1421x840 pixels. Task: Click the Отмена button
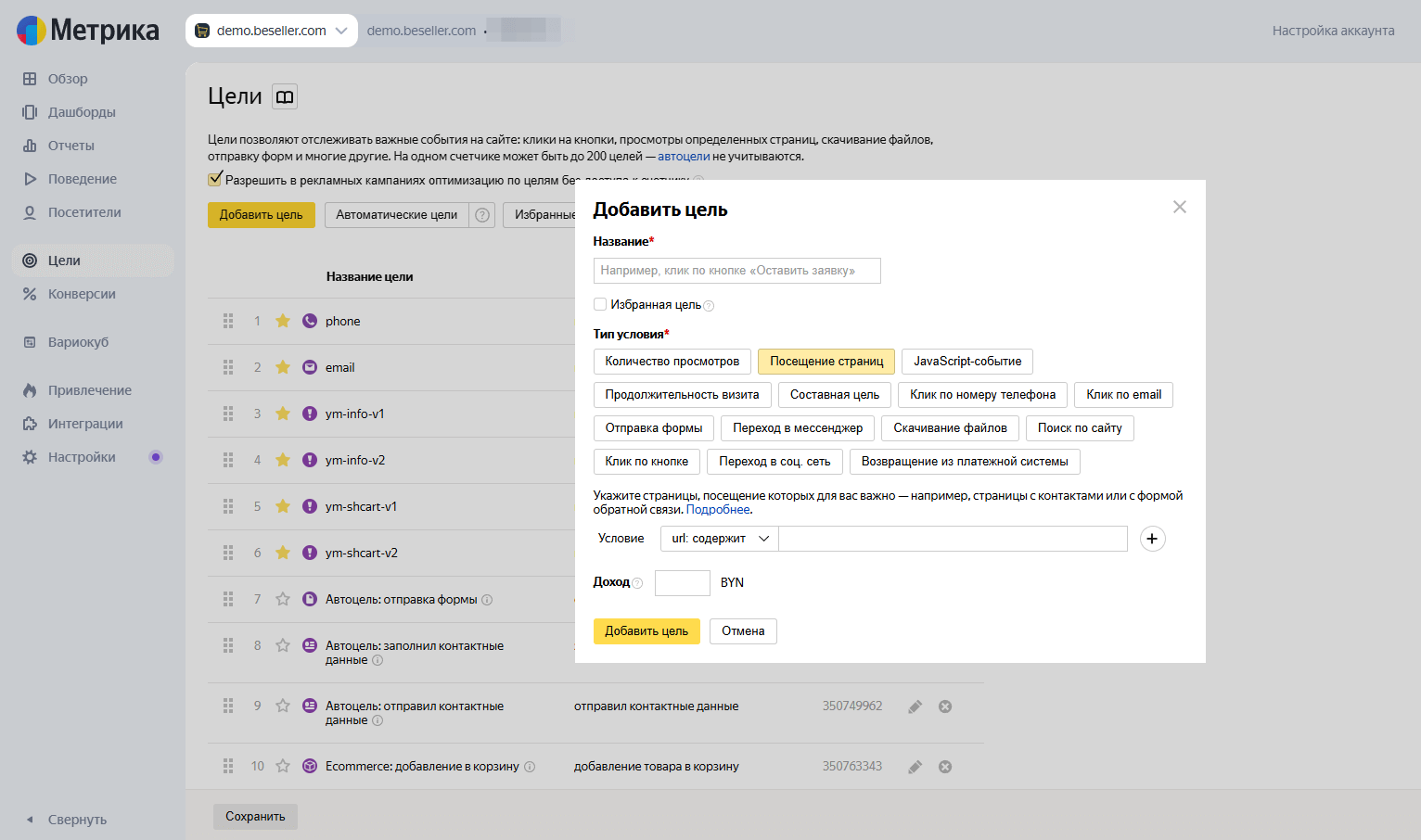coord(743,631)
